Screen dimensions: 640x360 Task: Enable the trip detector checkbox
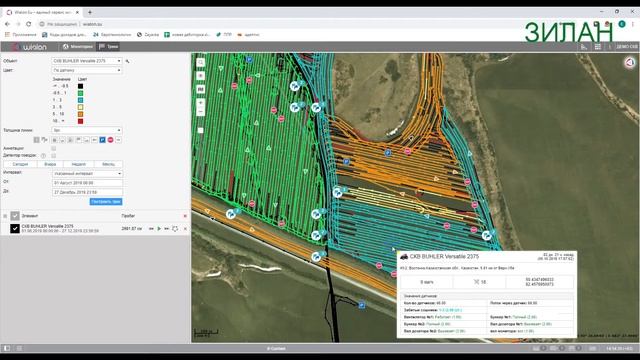tap(53, 156)
